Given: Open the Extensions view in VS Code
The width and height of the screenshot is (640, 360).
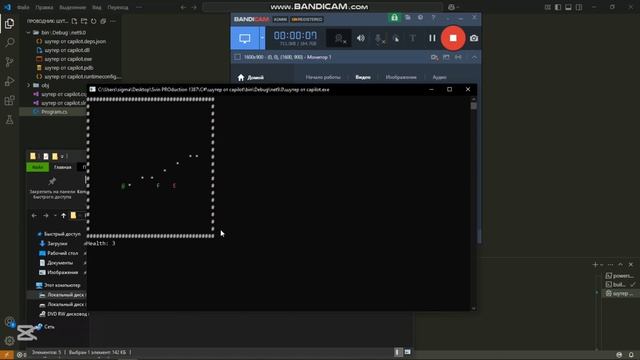Looking at the screenshot, I should pyautogui.click(x=9, y=100).
